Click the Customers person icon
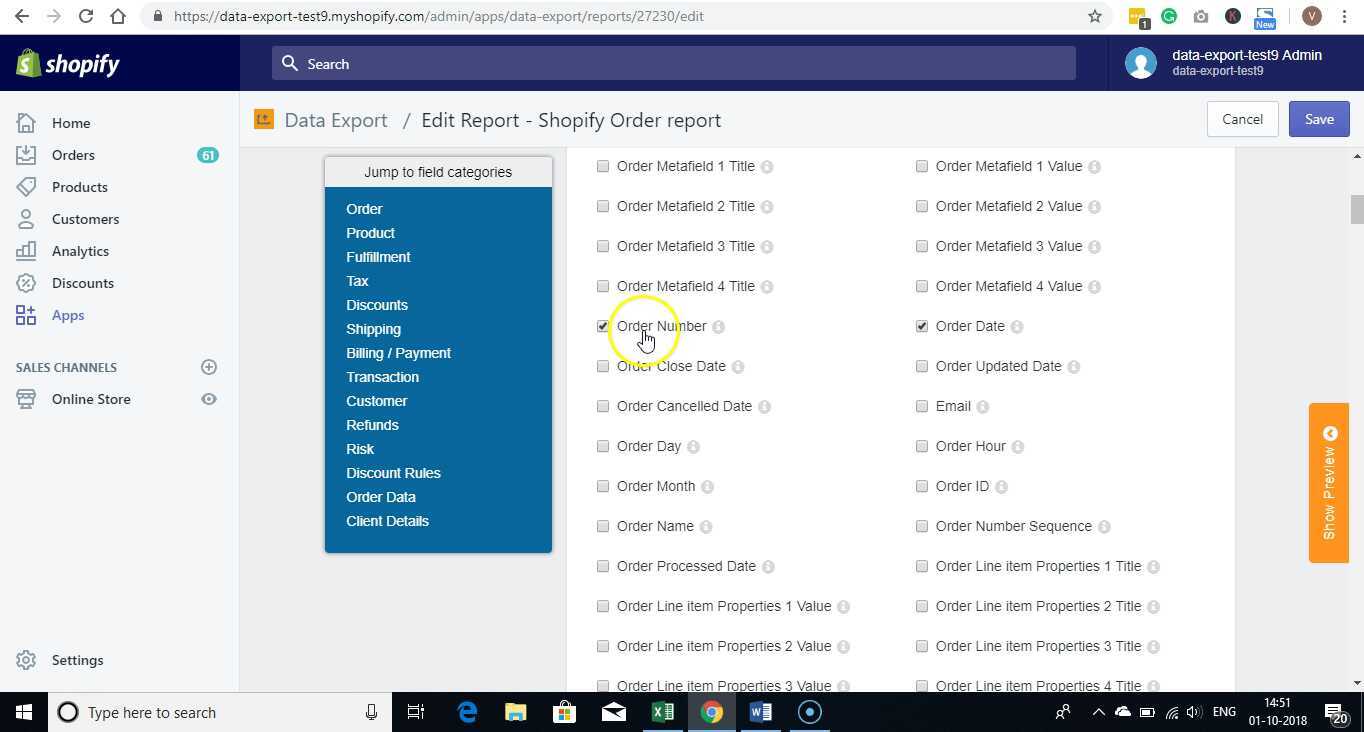Screen dimensions: 1364x732 coord(26,219)
